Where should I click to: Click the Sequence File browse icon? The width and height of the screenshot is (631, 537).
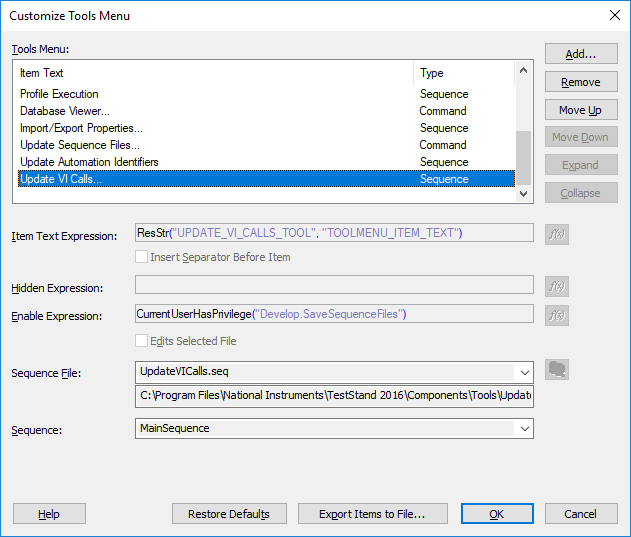coord(557,370)
